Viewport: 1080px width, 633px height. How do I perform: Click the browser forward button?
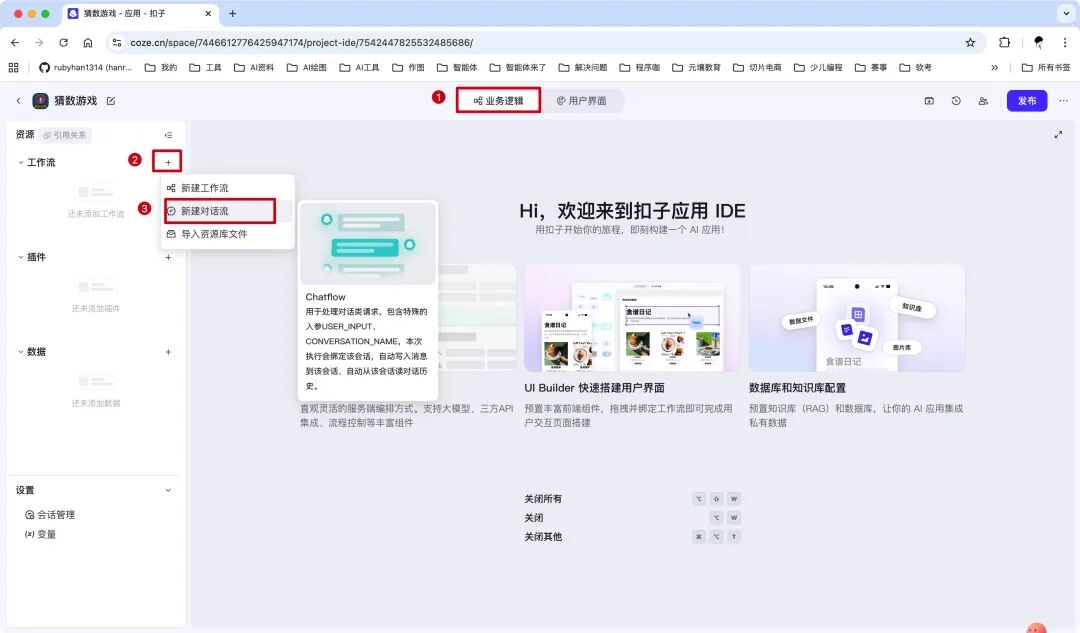[x=39, y=43]
